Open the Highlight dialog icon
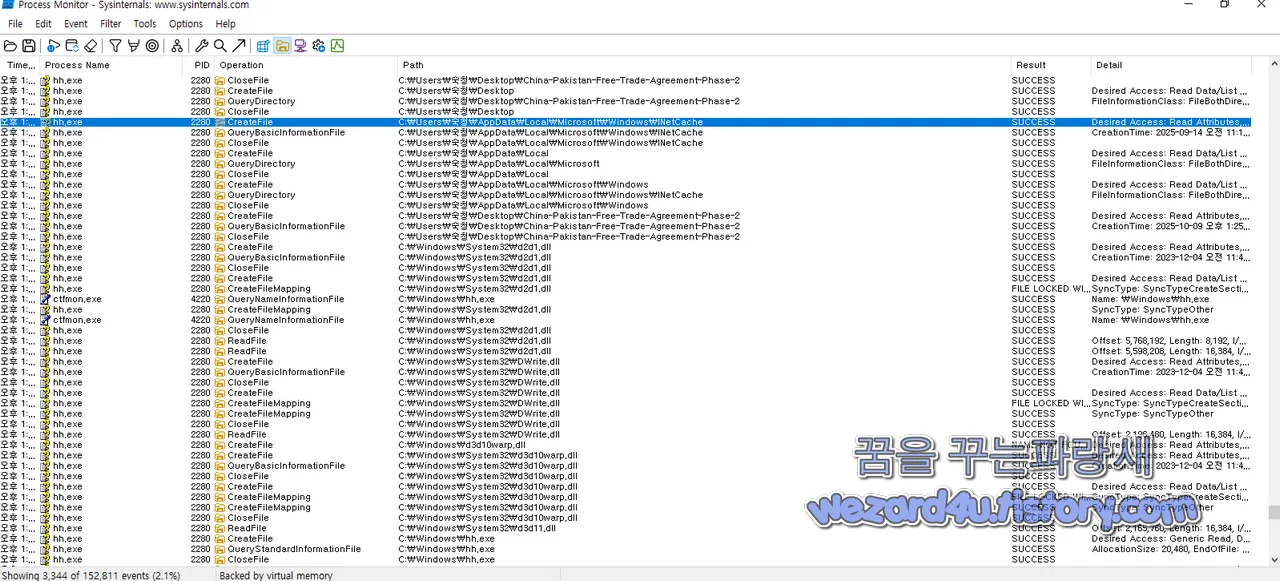The width and height of the screenshot is (1280, 581). click(133, 46)
